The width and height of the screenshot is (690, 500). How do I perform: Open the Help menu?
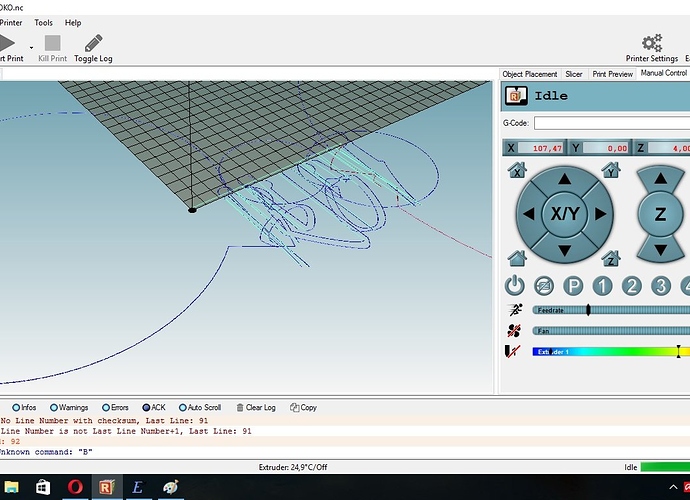[73, 22]
